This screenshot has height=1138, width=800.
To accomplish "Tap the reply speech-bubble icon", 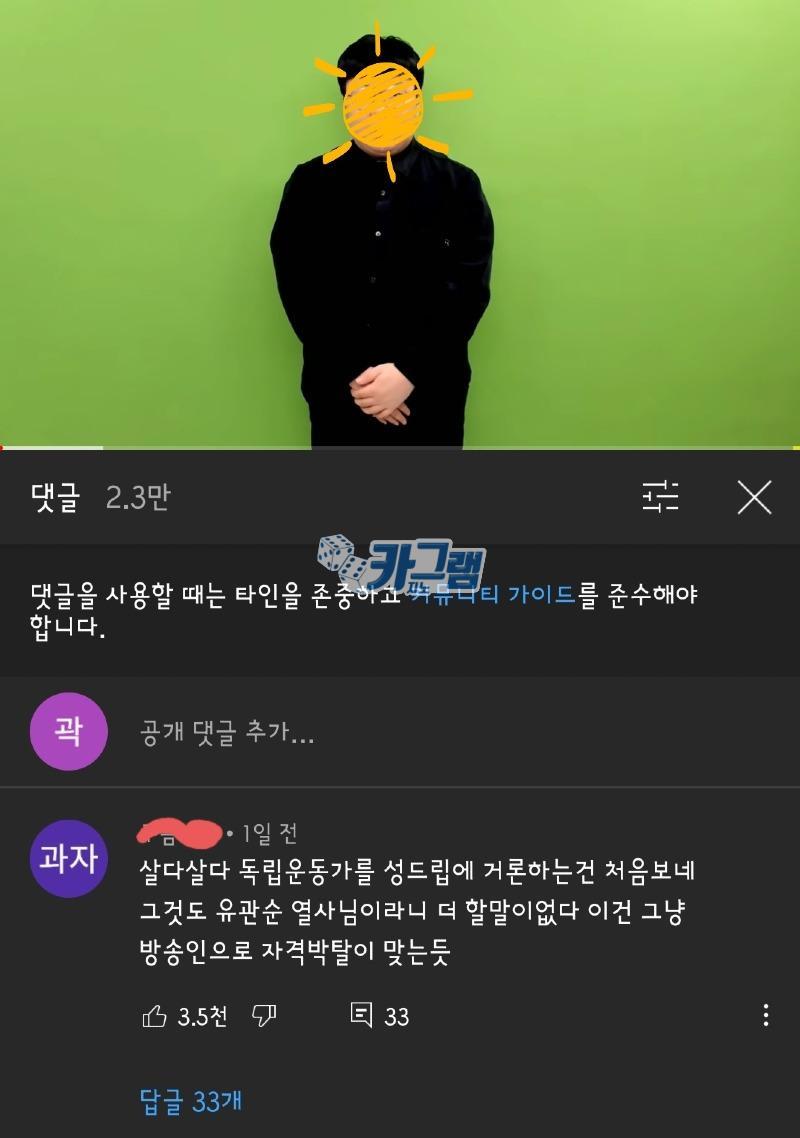I will coord(361,1015).
